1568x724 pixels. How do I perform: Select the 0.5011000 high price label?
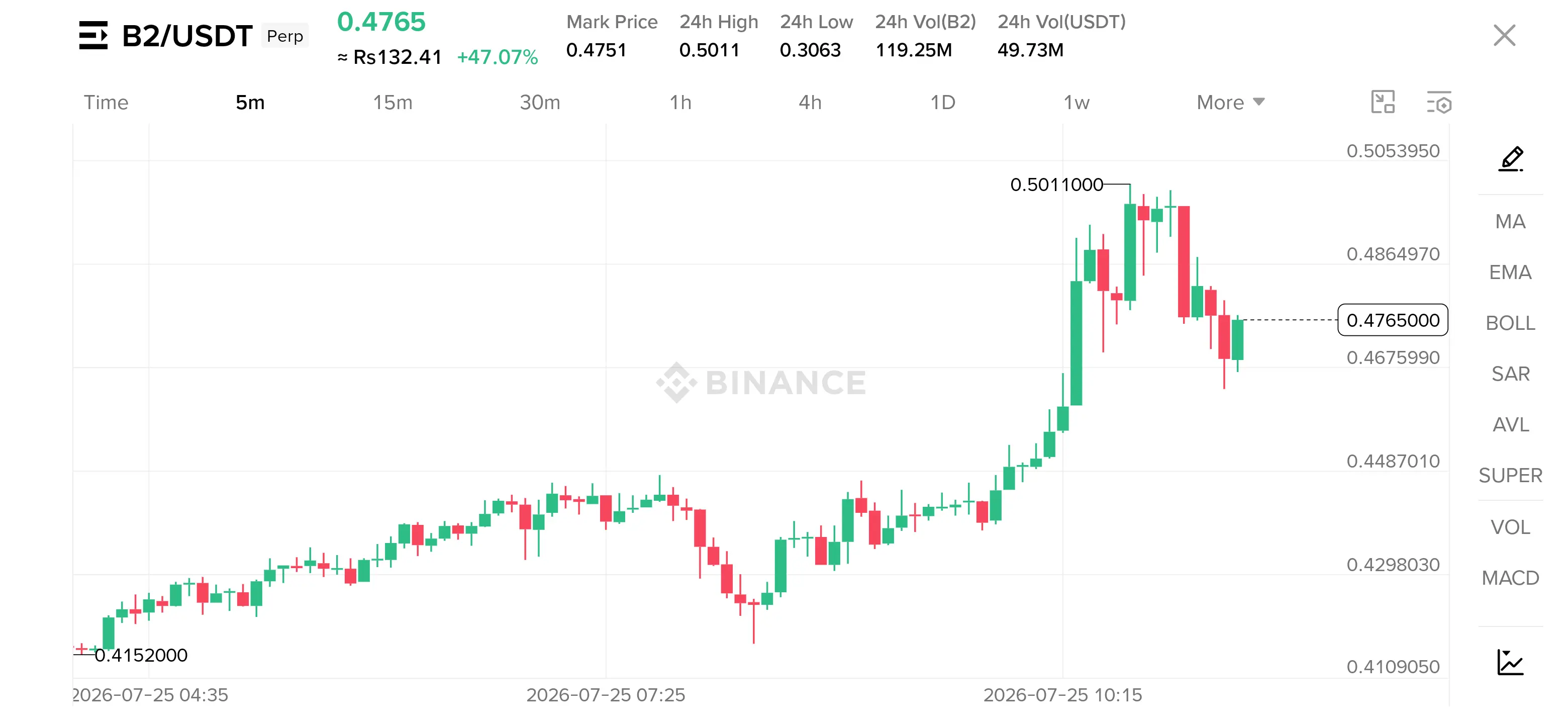click(1057, 184)
